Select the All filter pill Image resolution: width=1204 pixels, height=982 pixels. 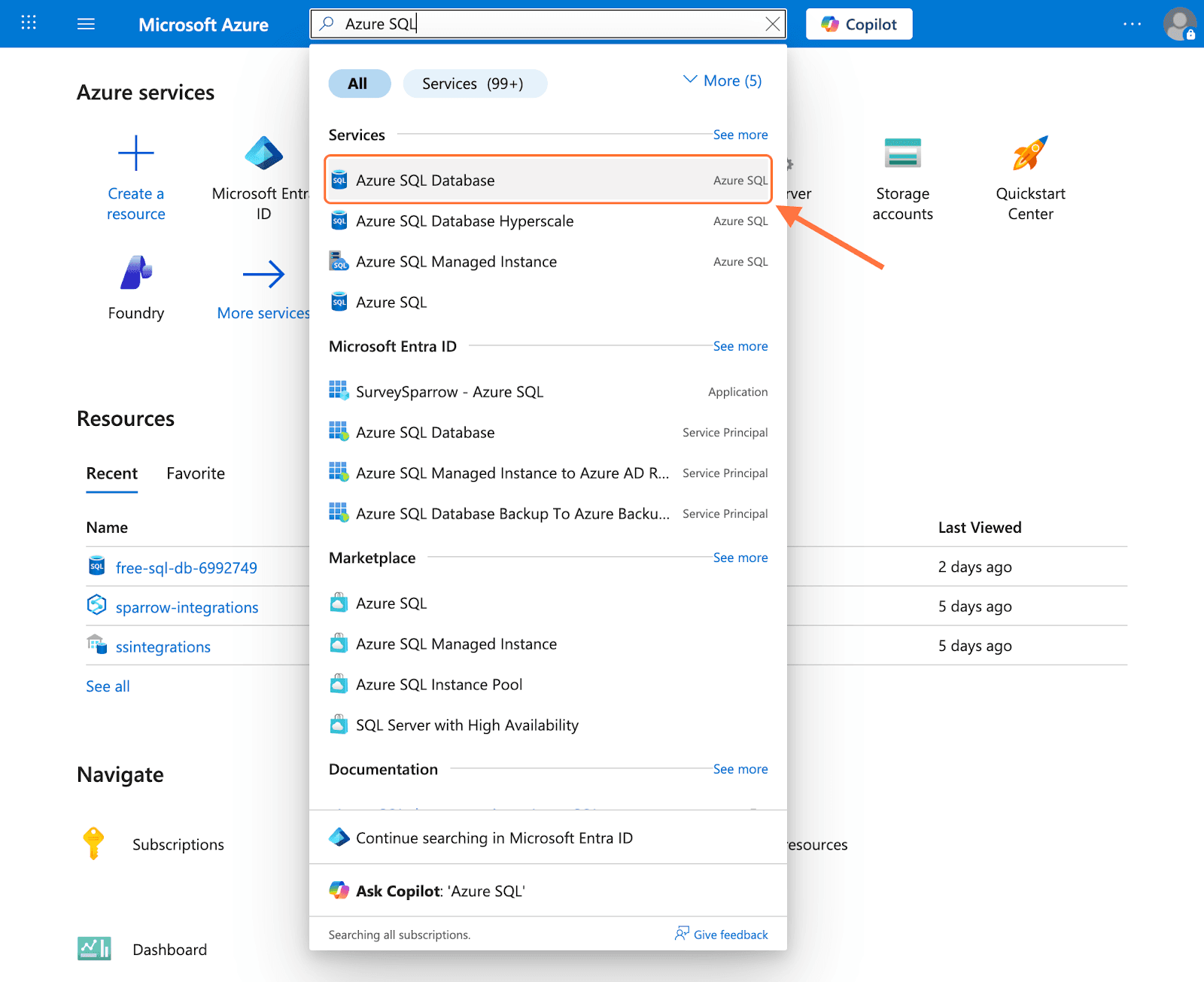coord(359,84)
